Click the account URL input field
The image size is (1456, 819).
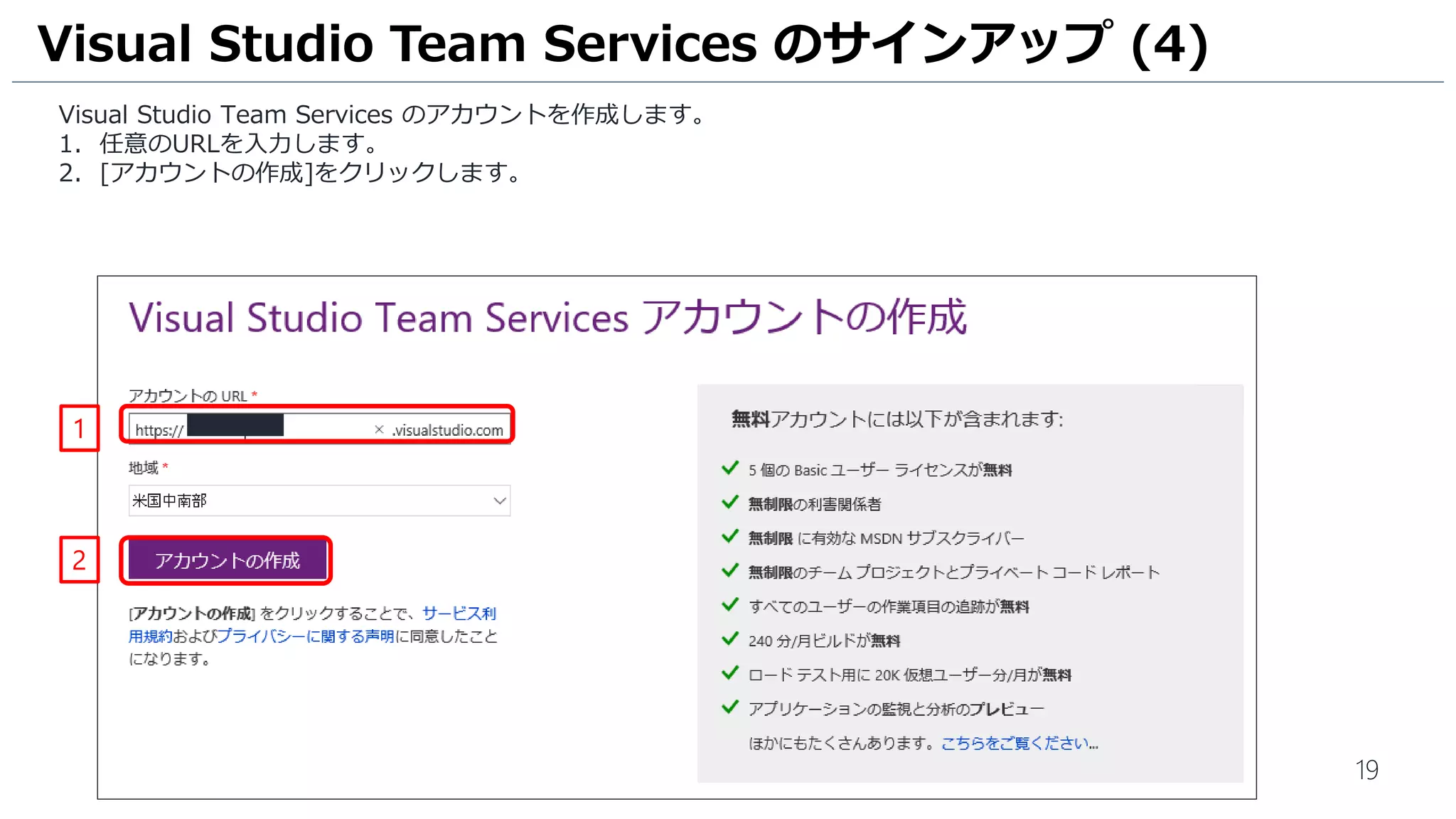[x=319, y=429]
